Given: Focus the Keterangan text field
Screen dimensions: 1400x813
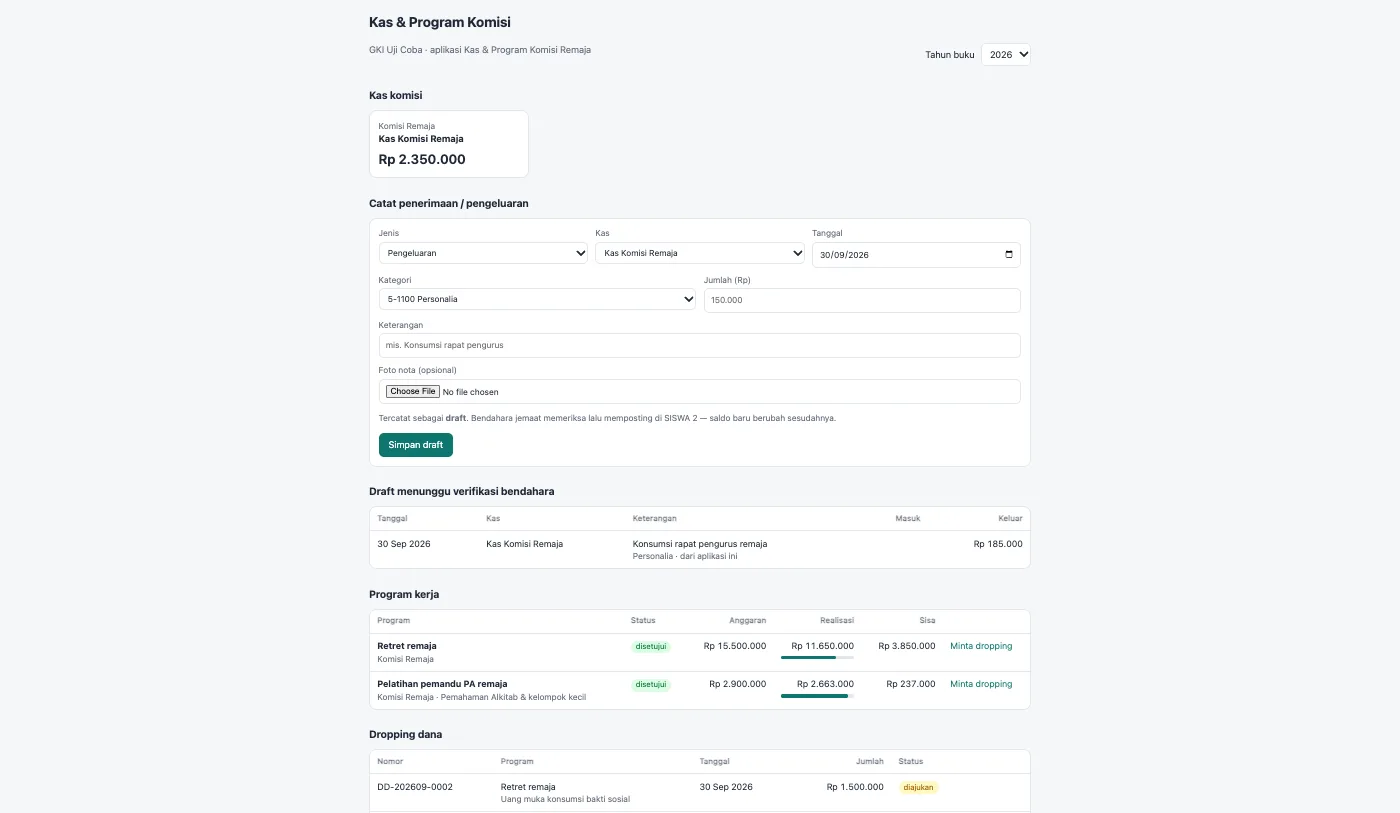Looking at the screenshot, I should [x=700, y=345].
